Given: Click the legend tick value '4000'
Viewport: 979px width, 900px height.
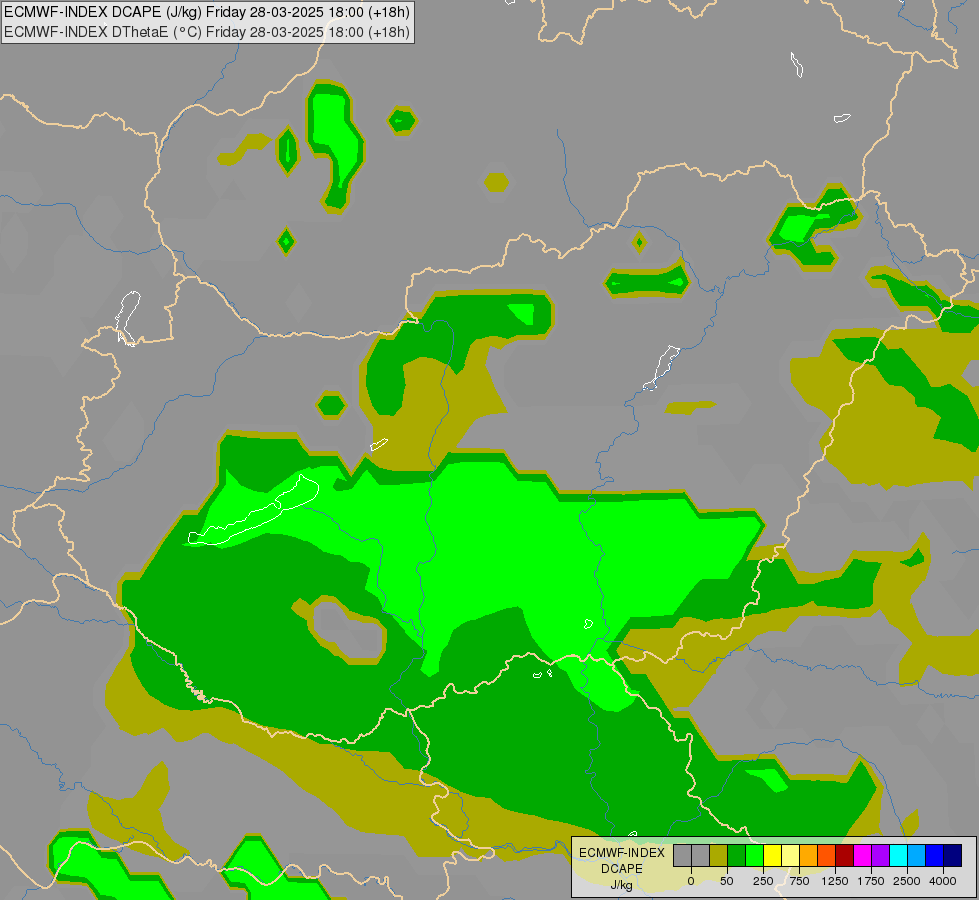Looking at the screenshot, I should point(943,881).
